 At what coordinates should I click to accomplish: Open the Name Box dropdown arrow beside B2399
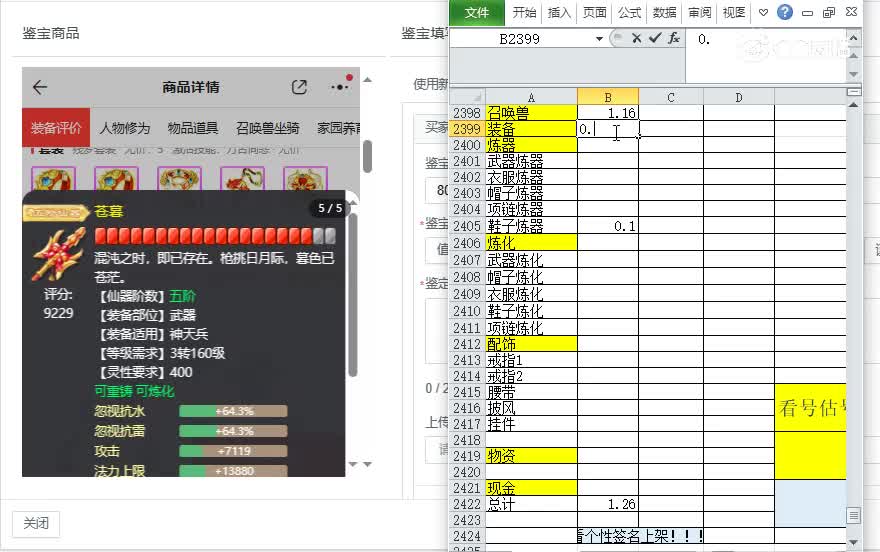coord(599,39)
